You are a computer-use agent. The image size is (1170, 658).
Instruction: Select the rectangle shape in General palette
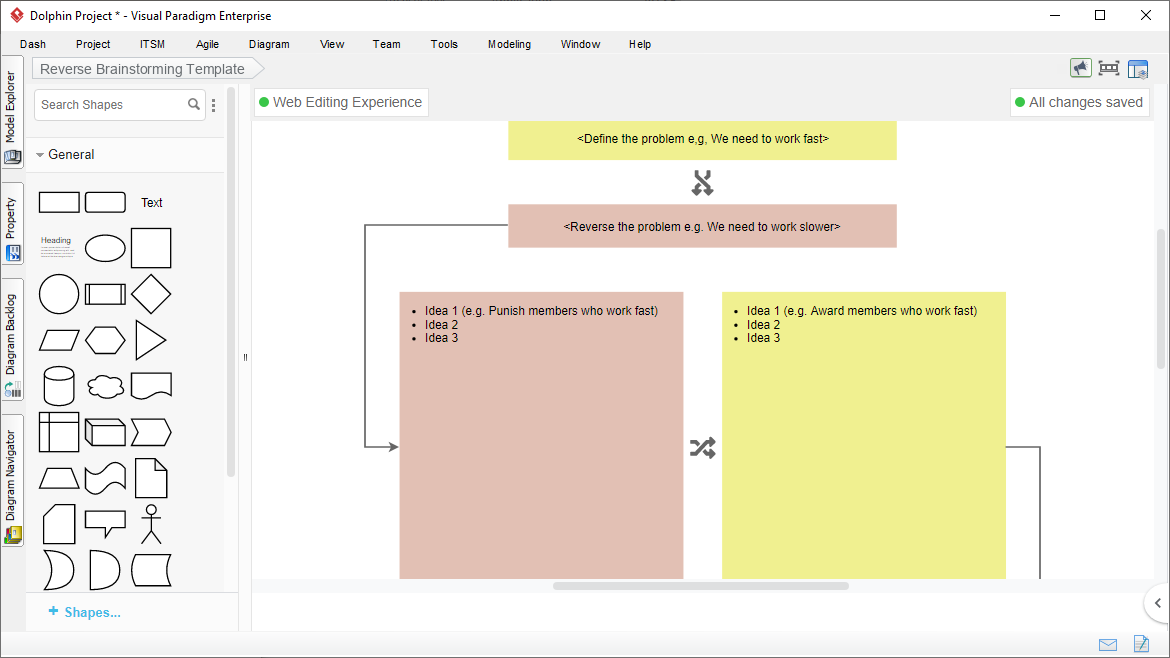tap(59, 202)
